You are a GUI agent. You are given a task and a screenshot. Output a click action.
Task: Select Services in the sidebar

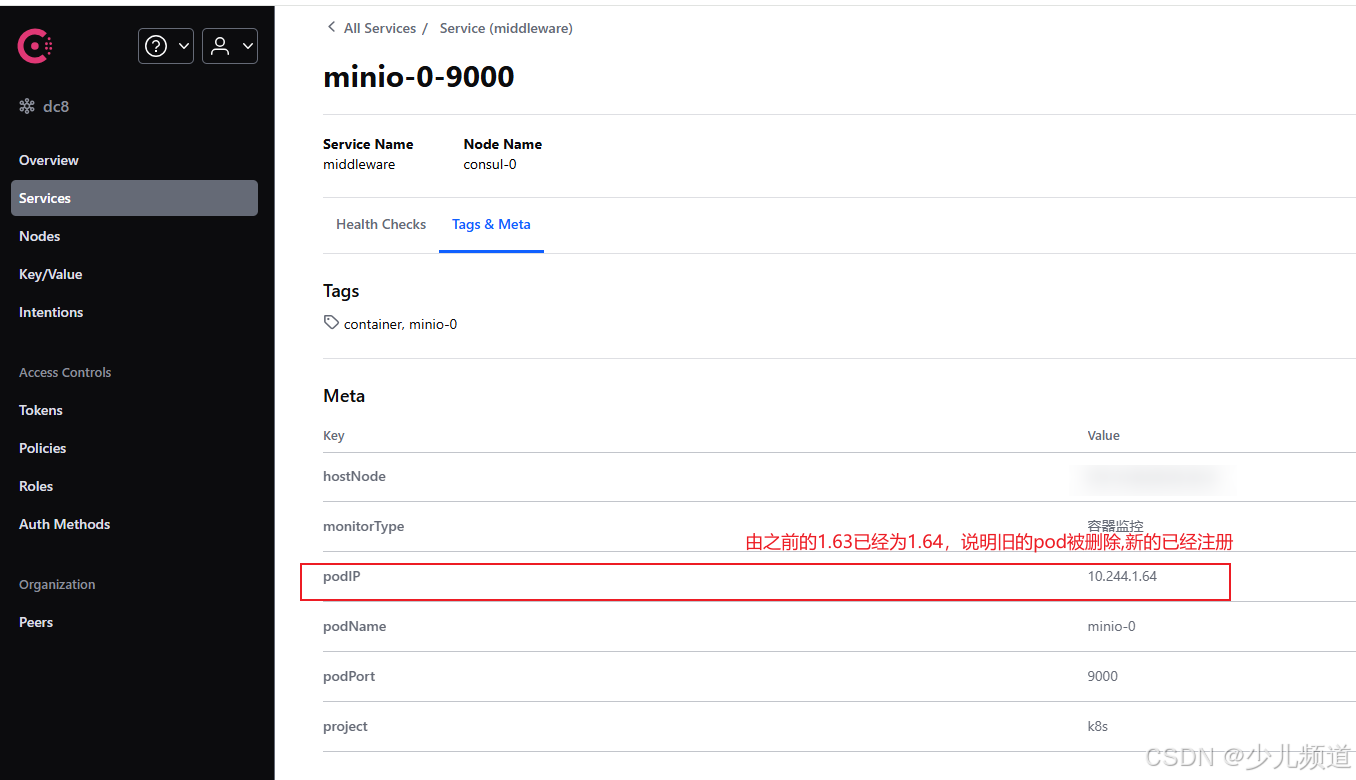click(134, 198)
